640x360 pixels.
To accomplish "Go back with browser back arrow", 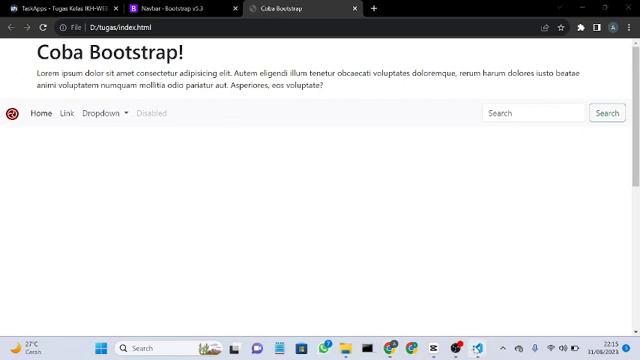I will [x=11, y=27].
